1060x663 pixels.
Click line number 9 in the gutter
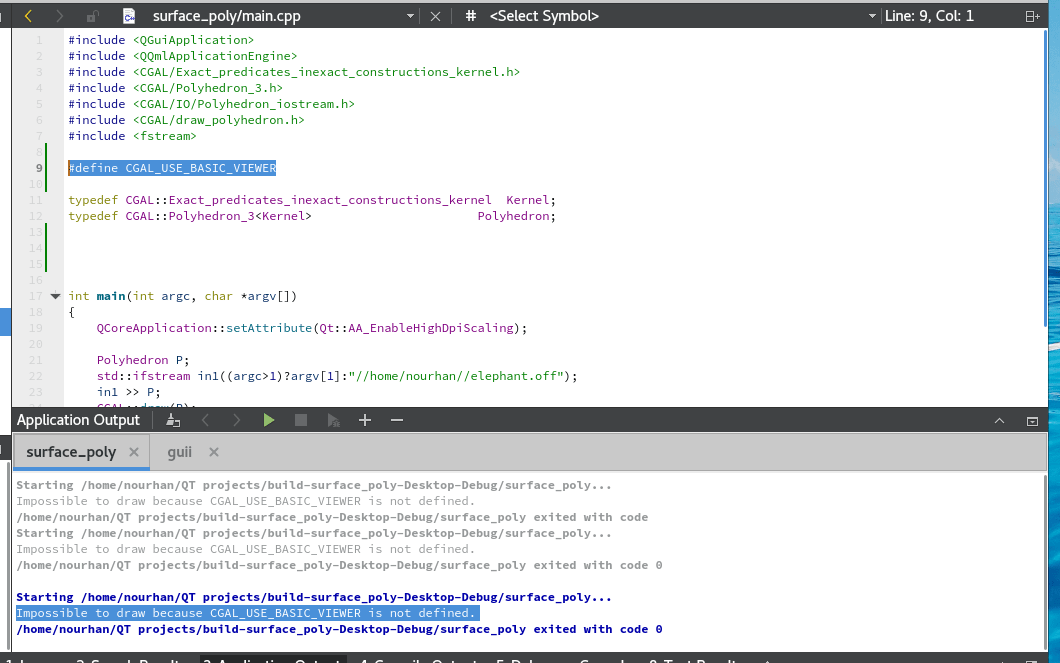click(39, 168)
